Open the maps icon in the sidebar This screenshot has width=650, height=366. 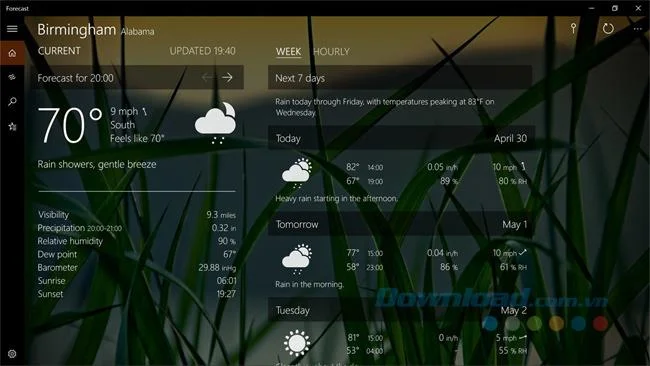click(x=12, y=77)
